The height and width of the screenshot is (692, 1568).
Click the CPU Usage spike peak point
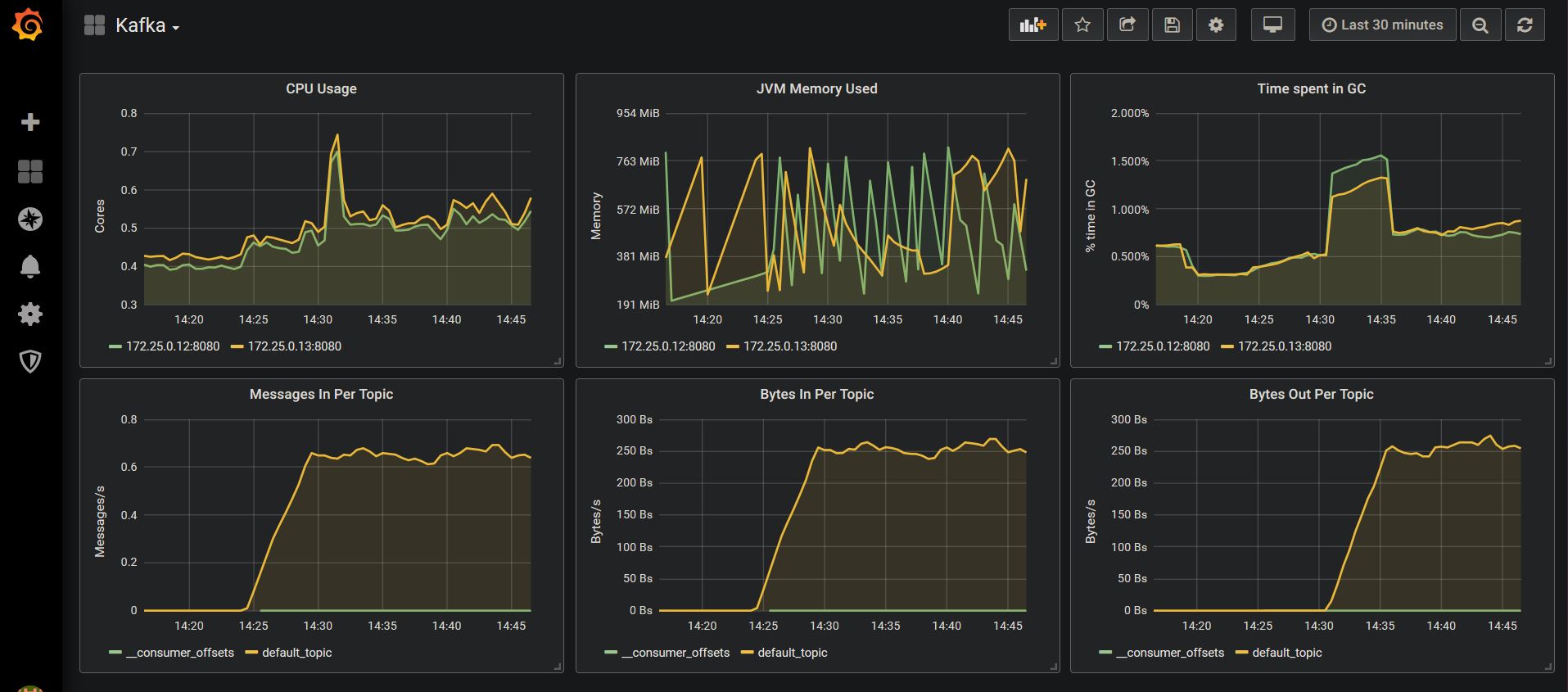(x=337, y=135)
